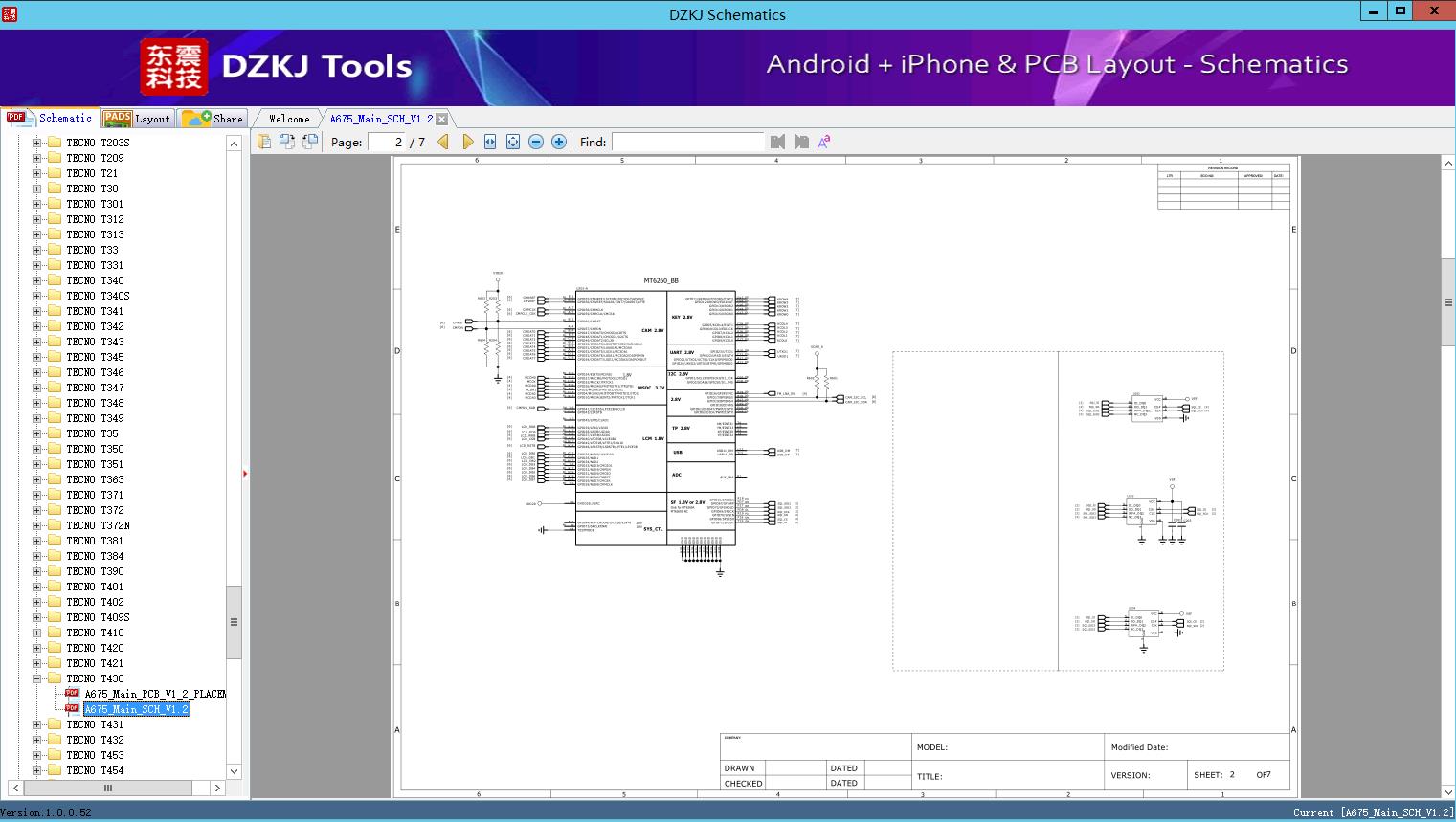The height and width of the screenshot is (822, 1456).
Task: Close the A675_Main_SCH_V1.2 tab
Action: click(442, 120)
